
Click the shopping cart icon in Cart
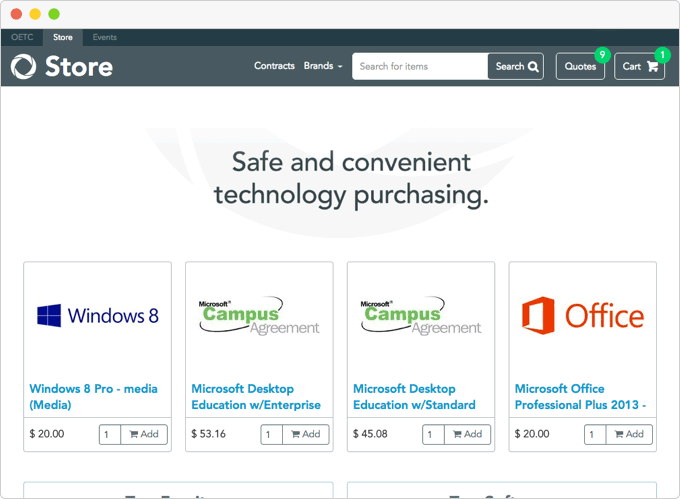tap(652, 66)
